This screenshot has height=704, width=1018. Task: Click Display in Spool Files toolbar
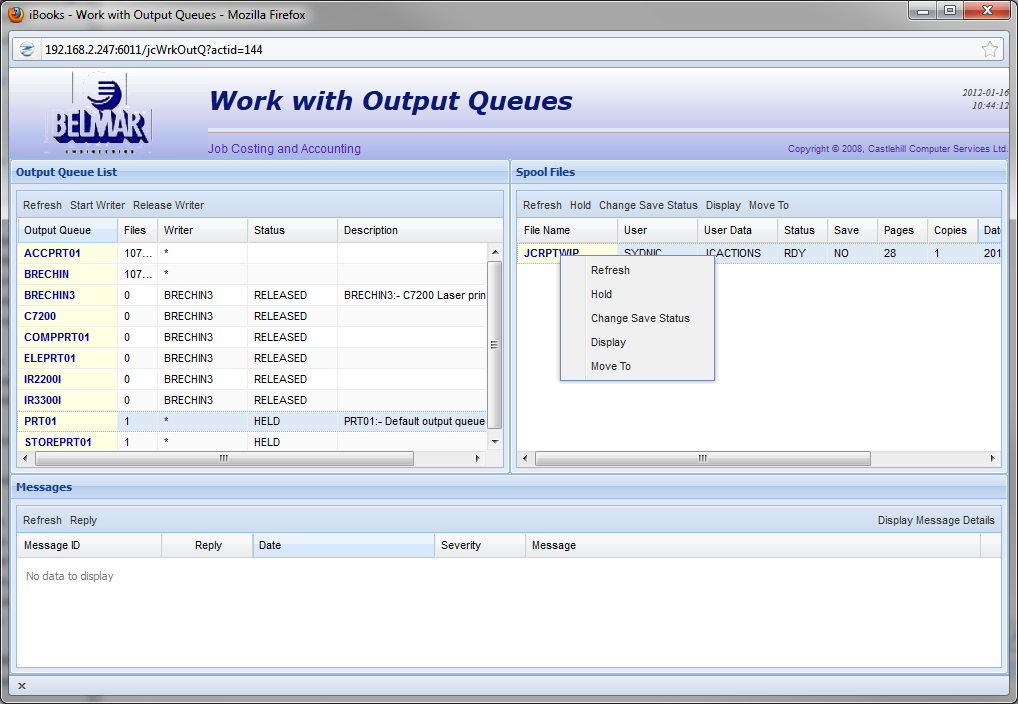(x=723, y=205)
